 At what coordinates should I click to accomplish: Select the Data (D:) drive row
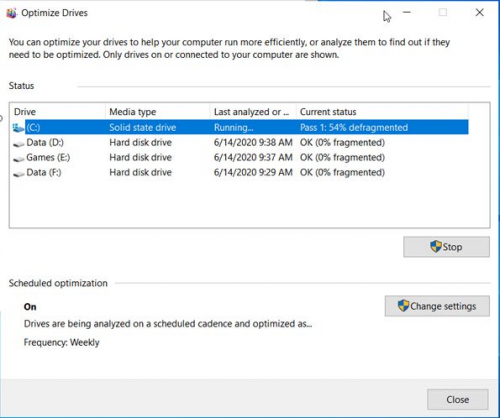tap(240, 143)
